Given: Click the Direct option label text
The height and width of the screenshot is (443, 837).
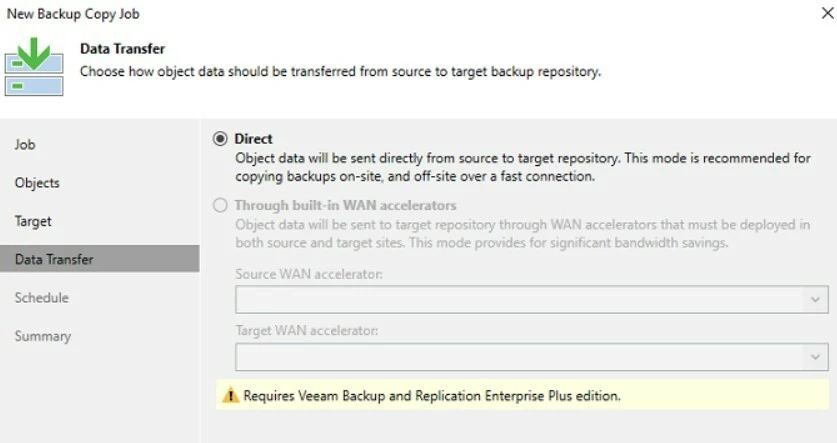Looking at the screenshot, I should click(x=253, y=139).
